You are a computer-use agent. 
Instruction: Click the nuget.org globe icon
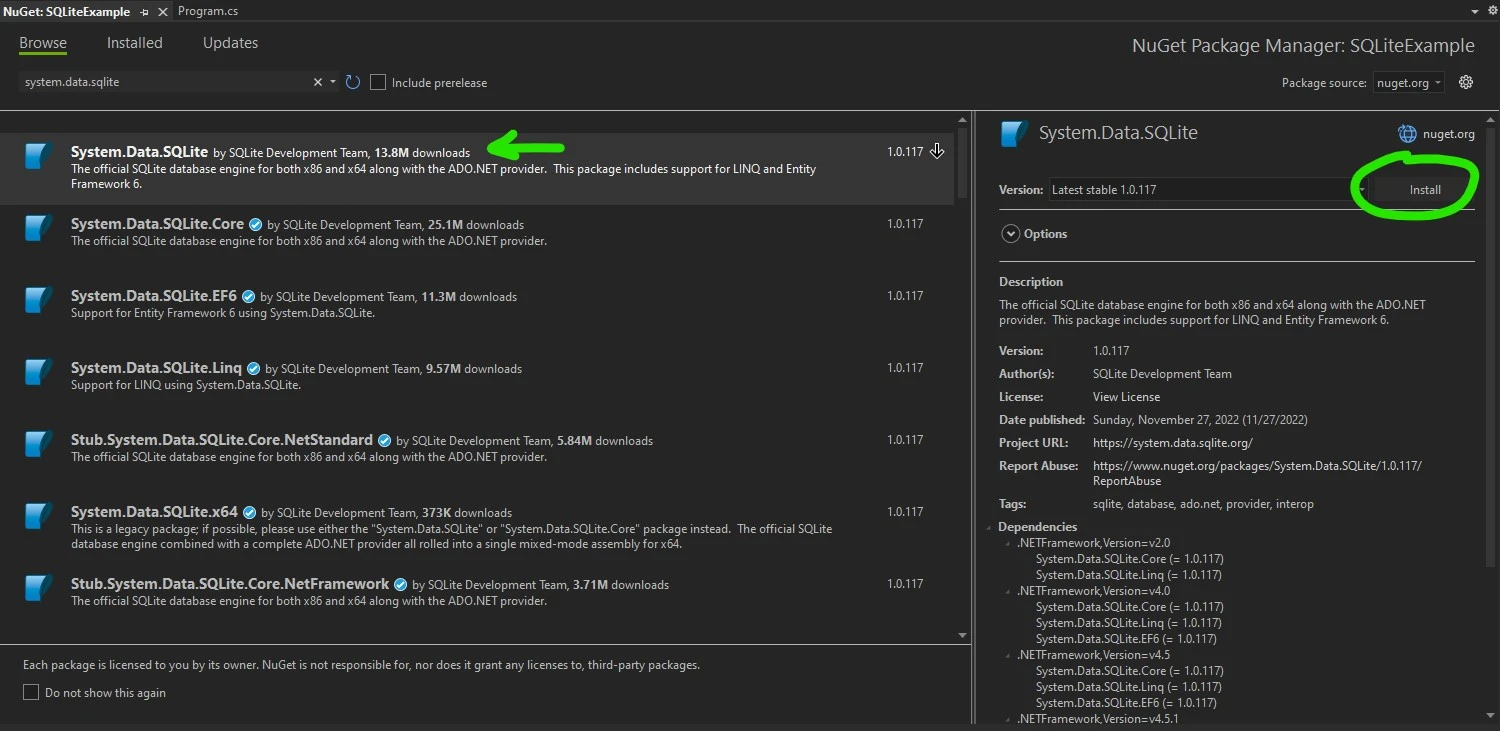coord(1407,134)
